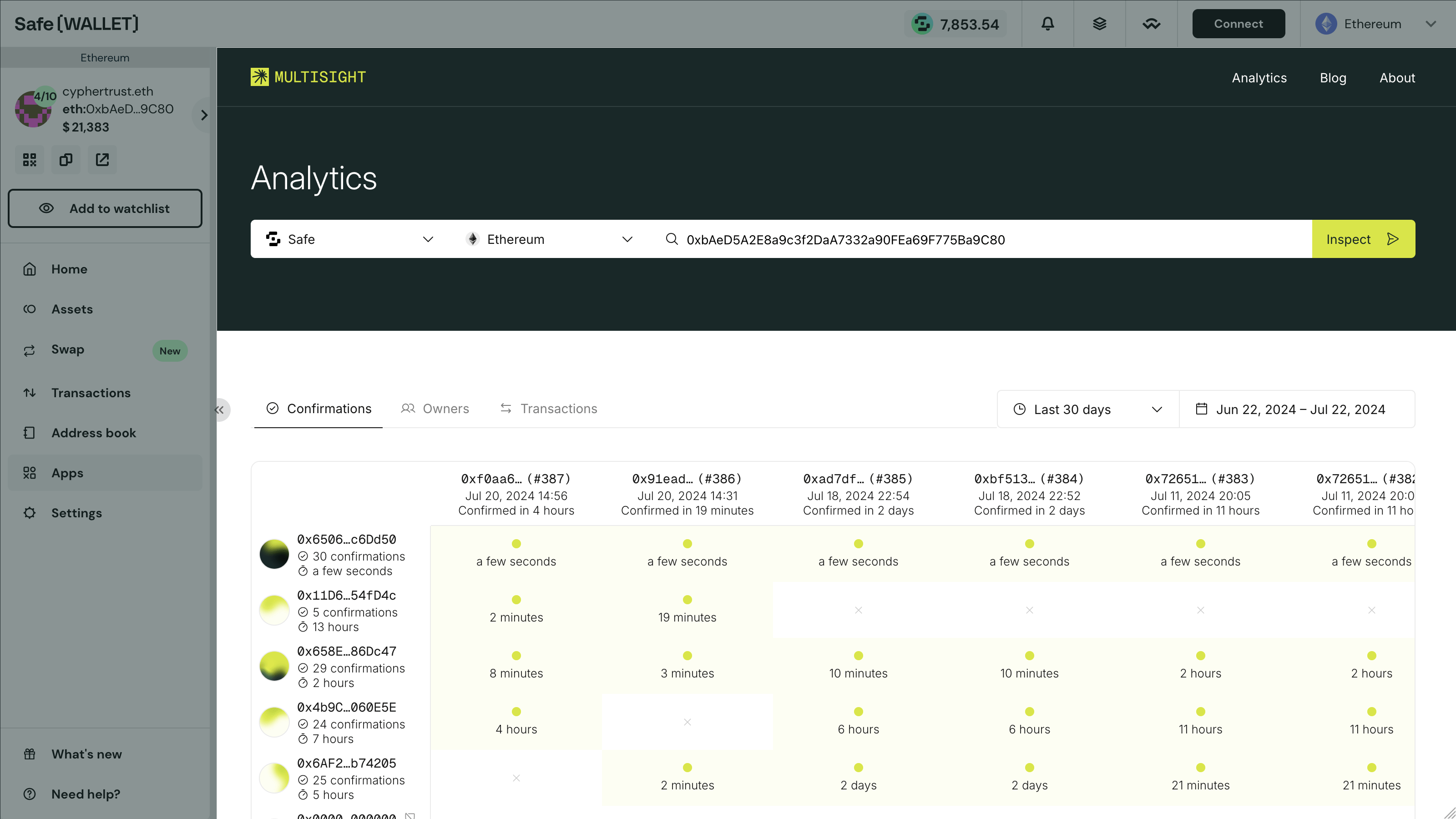
Task: Switch to the Owners tab
Action: [x=435, y=409]
